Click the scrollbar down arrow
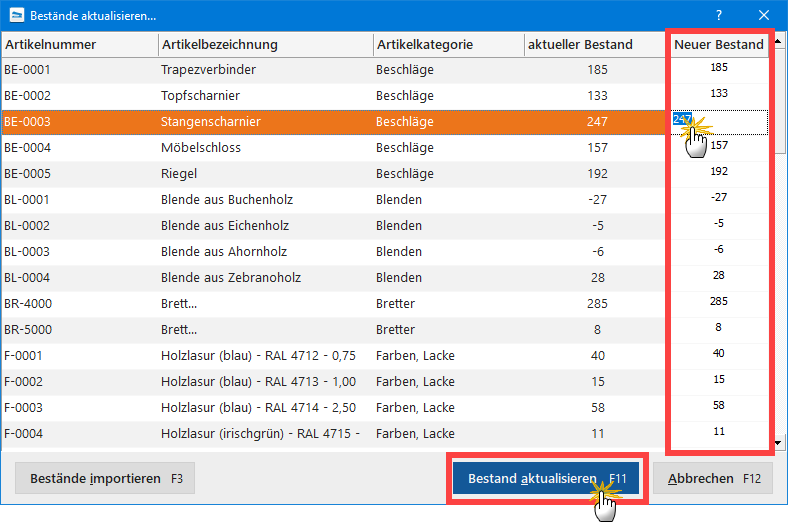 pos(778,443)
